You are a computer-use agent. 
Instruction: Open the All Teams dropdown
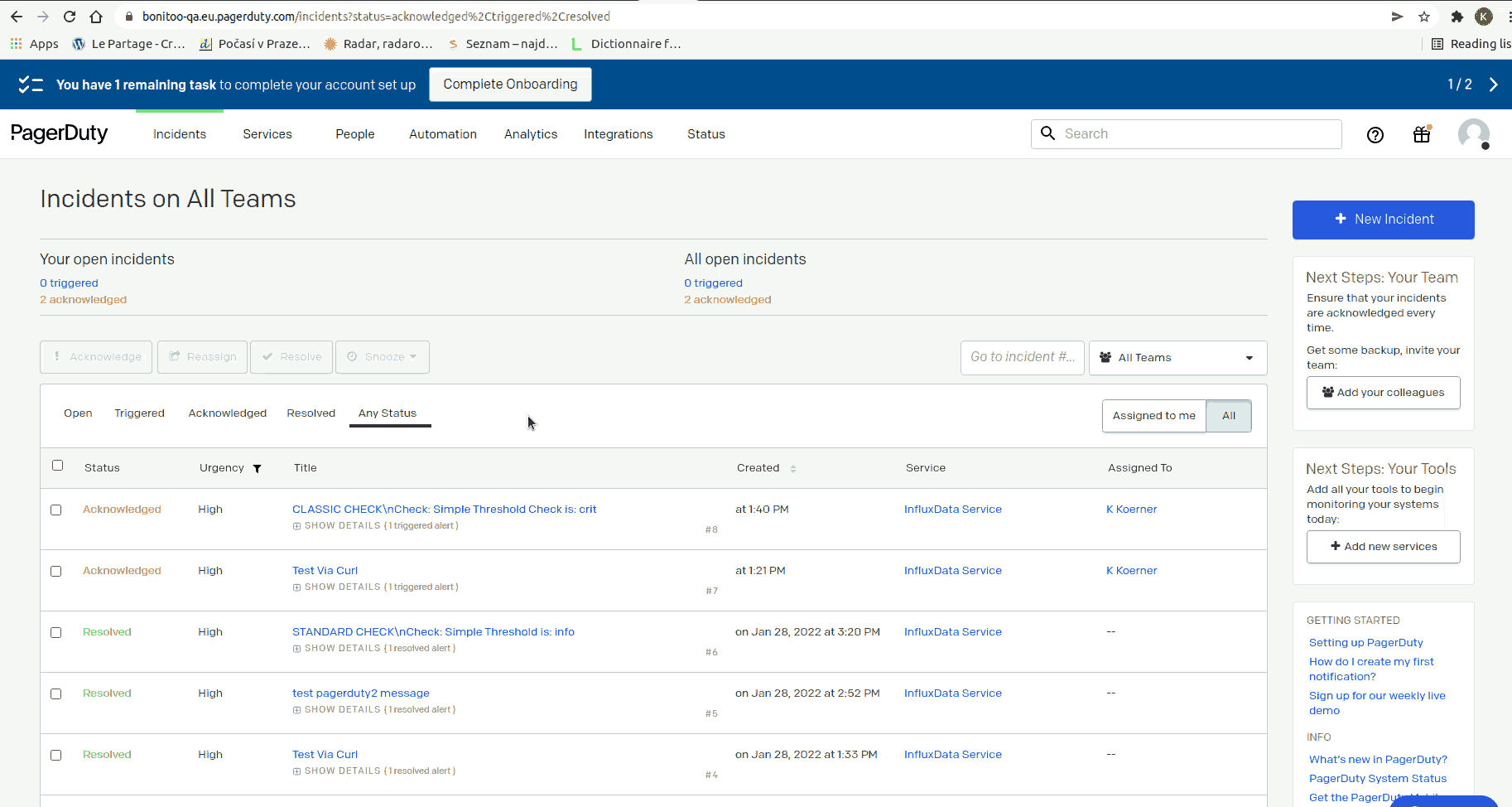tap(1177, 358)
